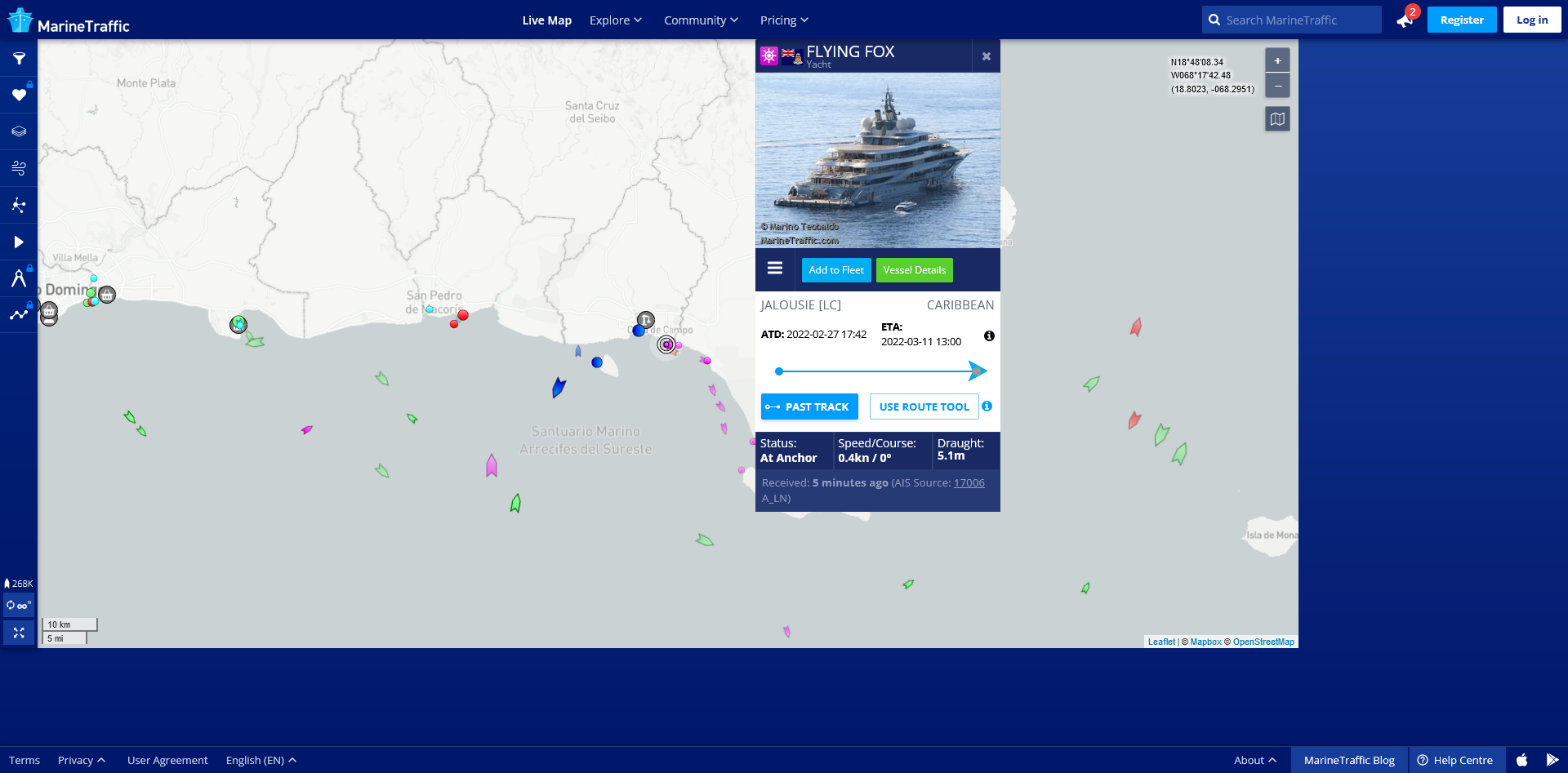Zoom out the map with minus button
The width and height of the screenshot is (1568, 773).
click(1278, 86)
